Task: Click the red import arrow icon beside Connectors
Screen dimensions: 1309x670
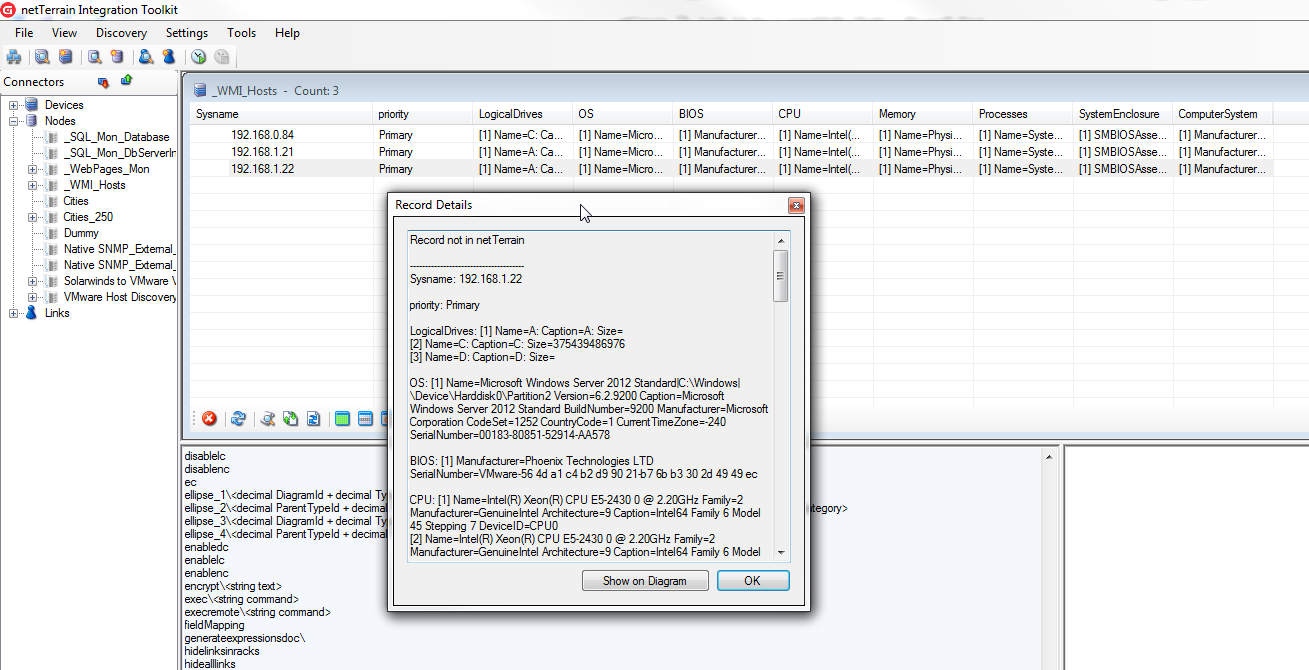Action: pyautogui.click(x=102, y=82)
